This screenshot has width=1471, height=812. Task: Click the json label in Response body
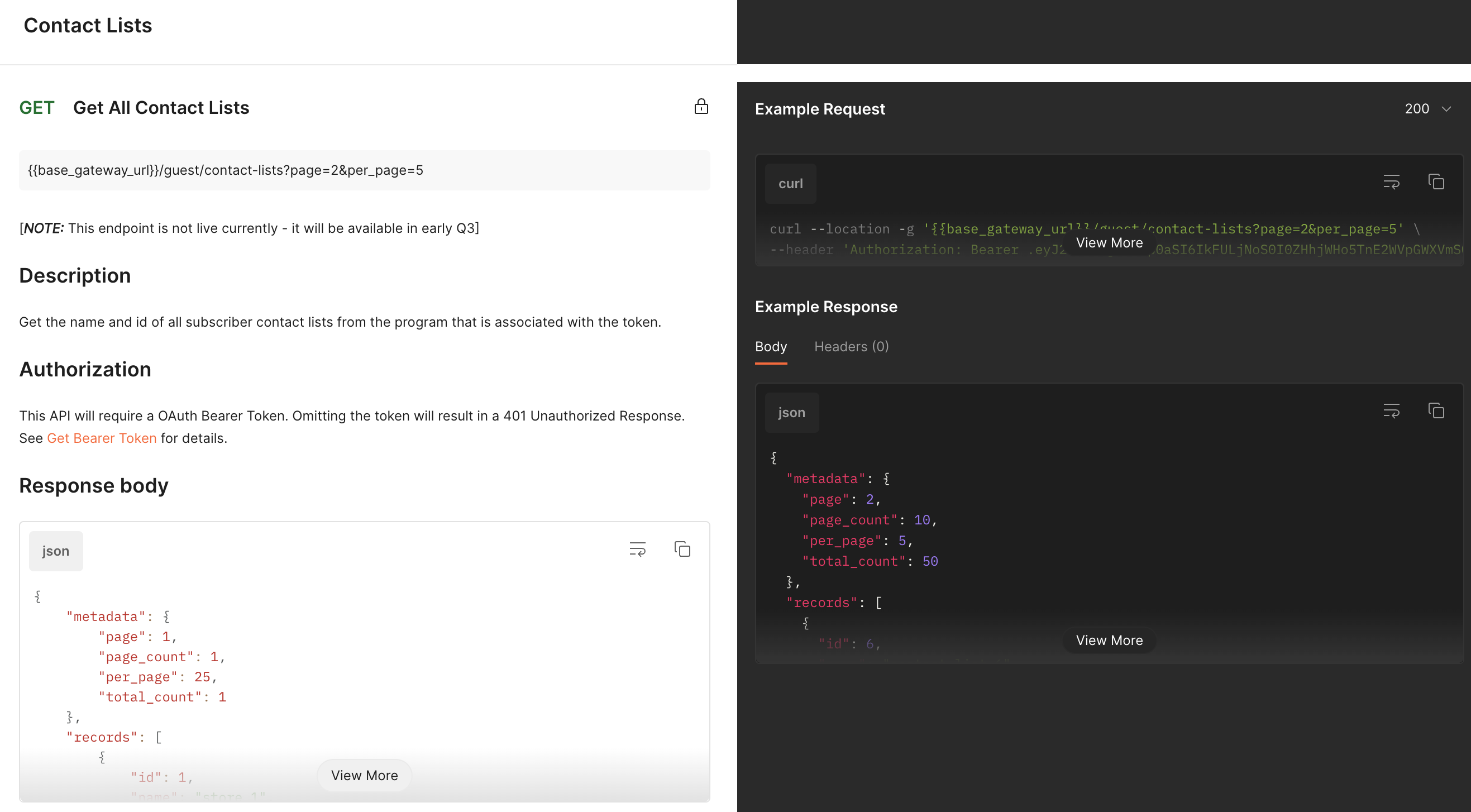pos(56,551)
